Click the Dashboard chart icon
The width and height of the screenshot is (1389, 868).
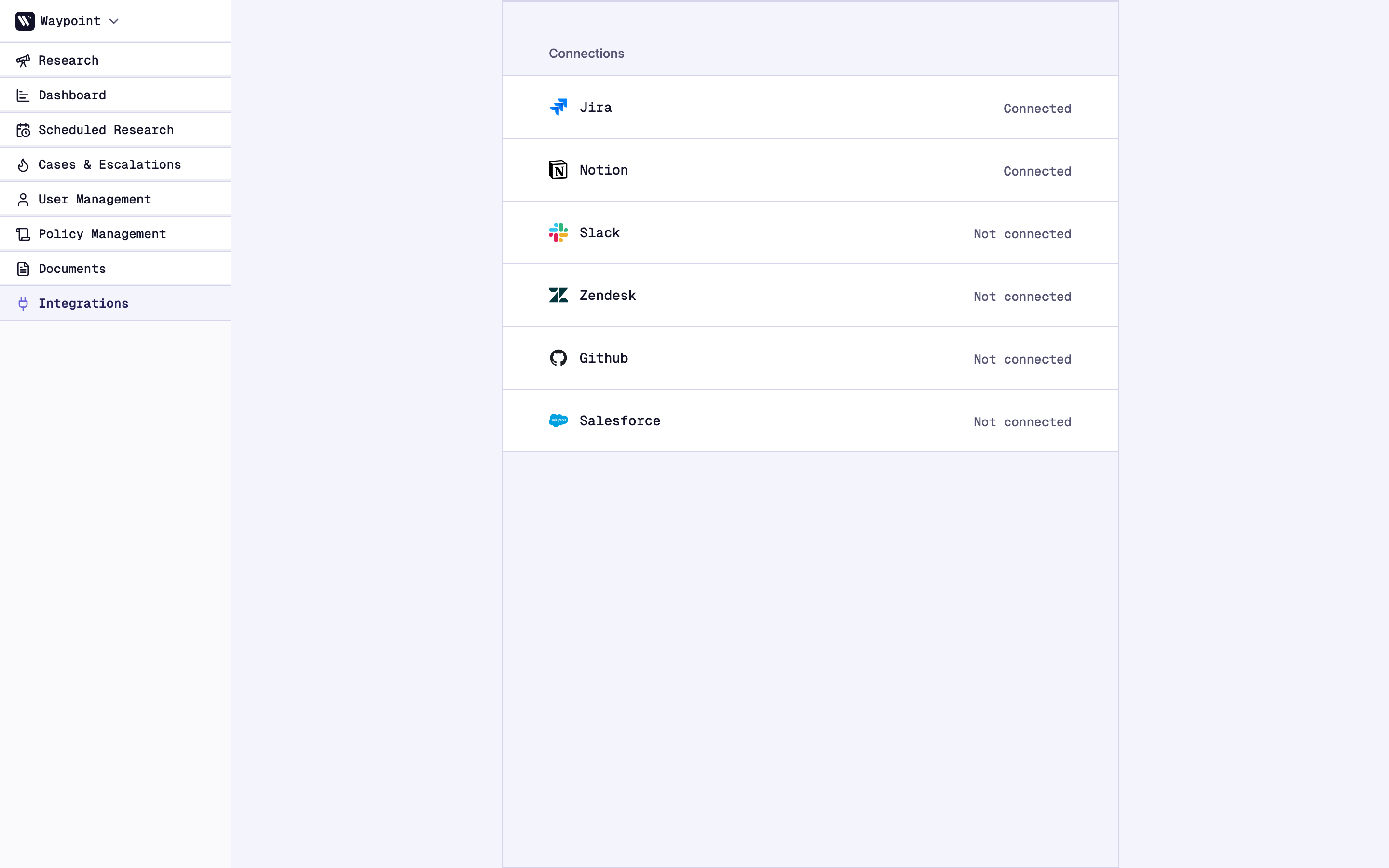23,95
